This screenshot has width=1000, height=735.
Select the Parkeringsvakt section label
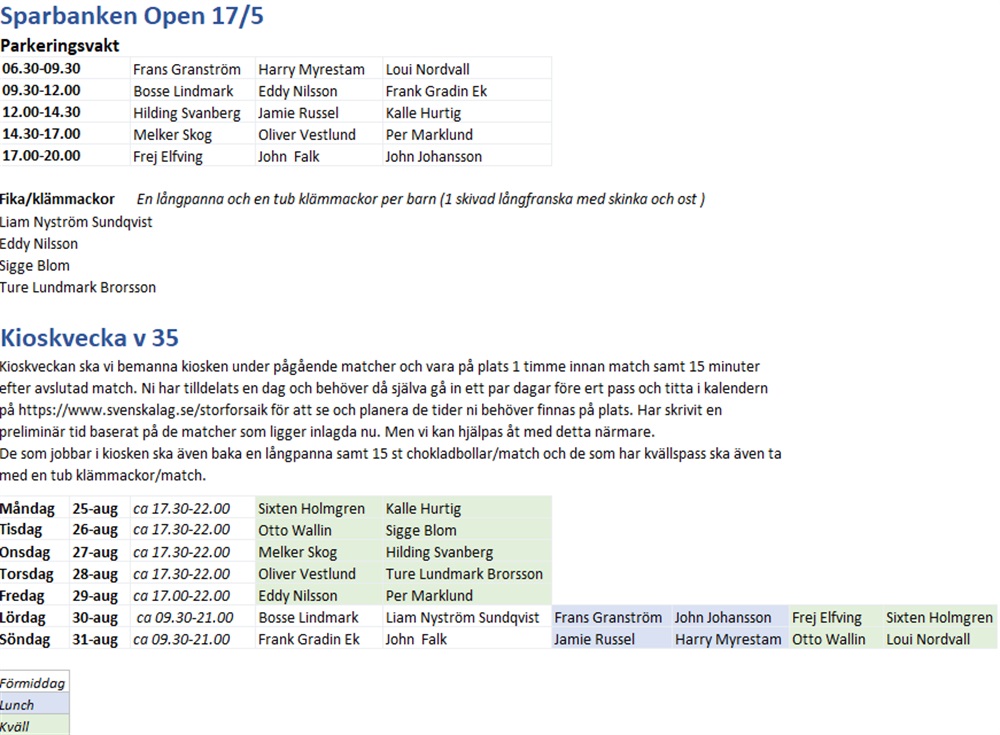coord(60,45)
